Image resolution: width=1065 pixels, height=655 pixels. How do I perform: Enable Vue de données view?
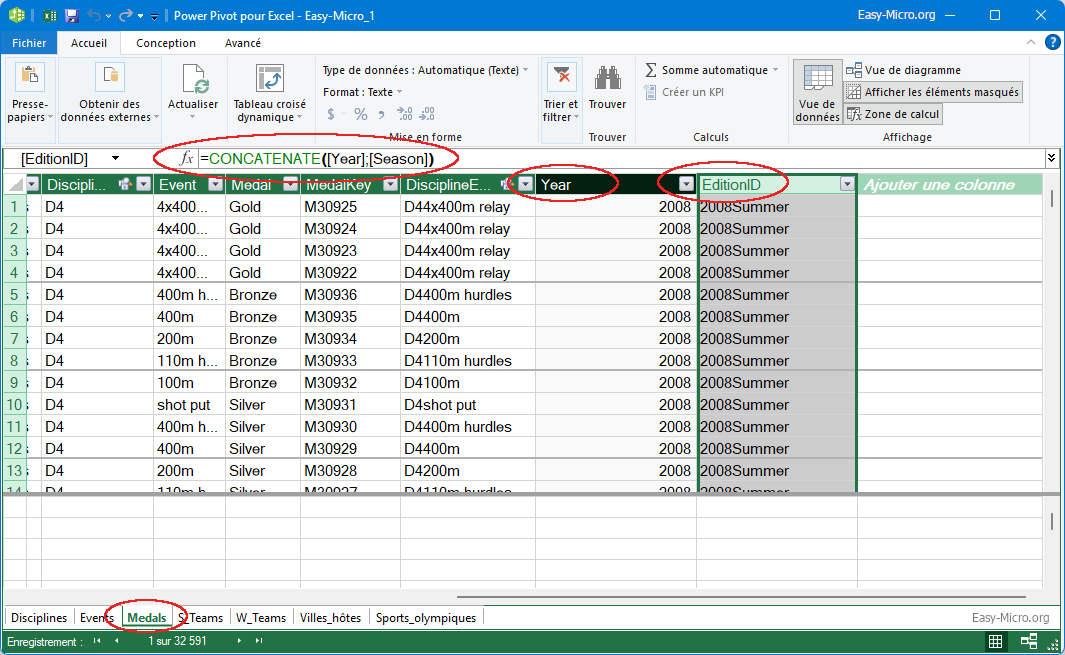pyautogui.click(x=817, y=92)
